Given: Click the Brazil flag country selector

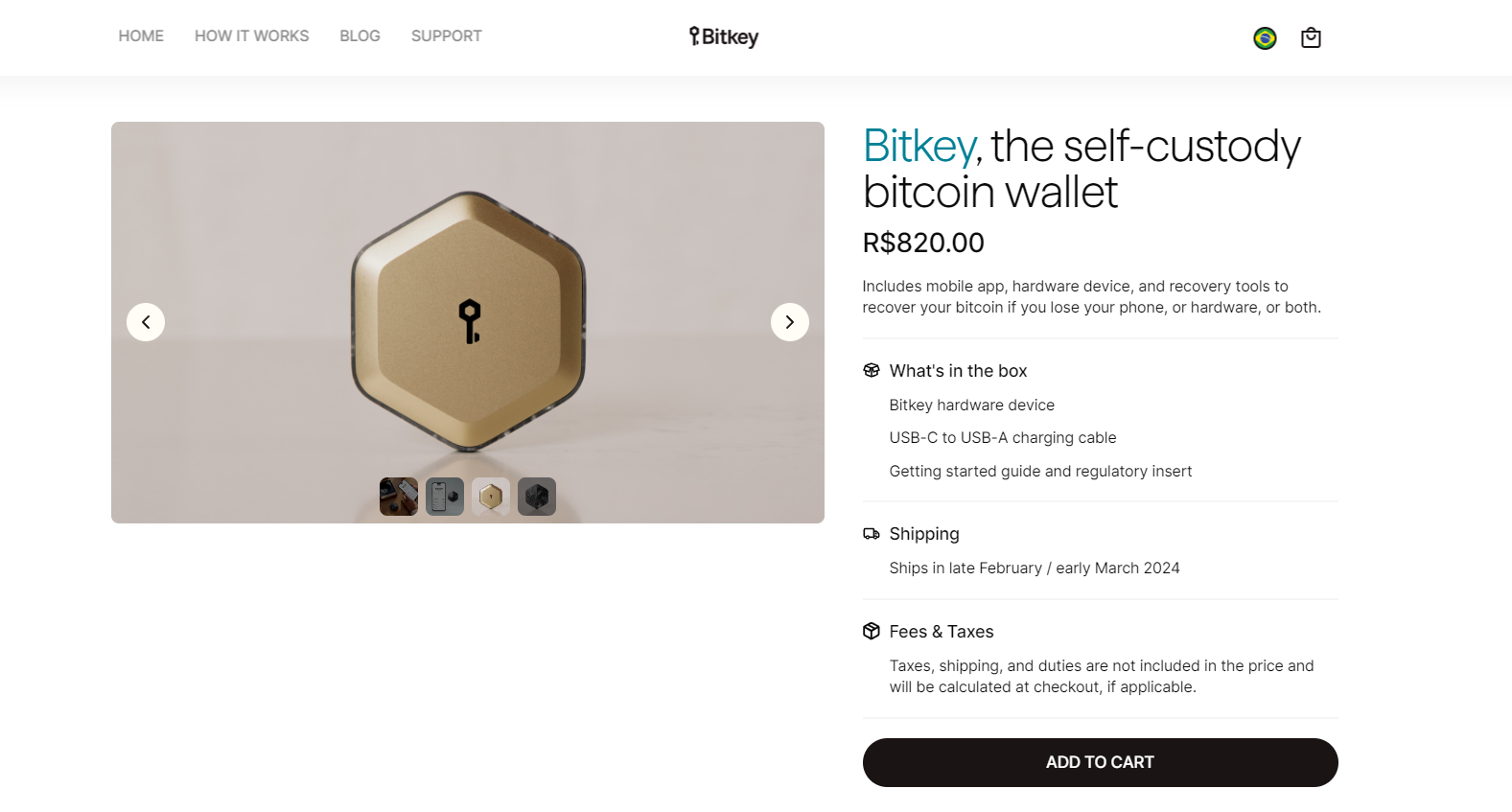Looking at the screenshot, I should click(x=1265, y=38).
